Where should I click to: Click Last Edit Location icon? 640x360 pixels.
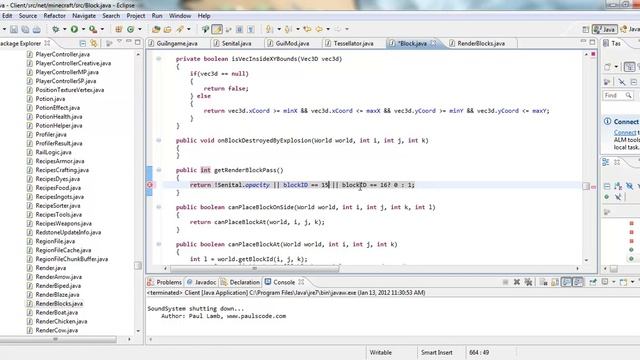(x=307, y=29)
